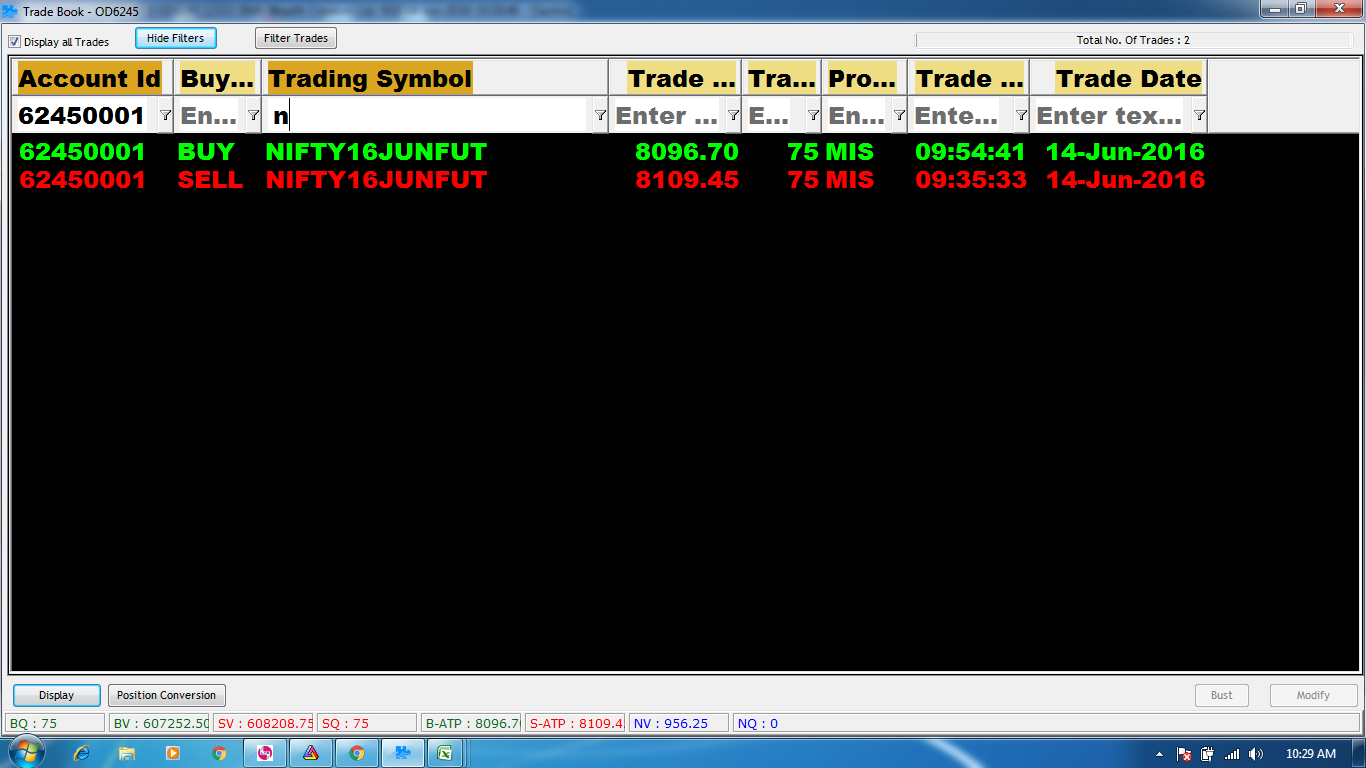
Task: Click the Trading Symbol column filter icon
Action: [600, 116]
